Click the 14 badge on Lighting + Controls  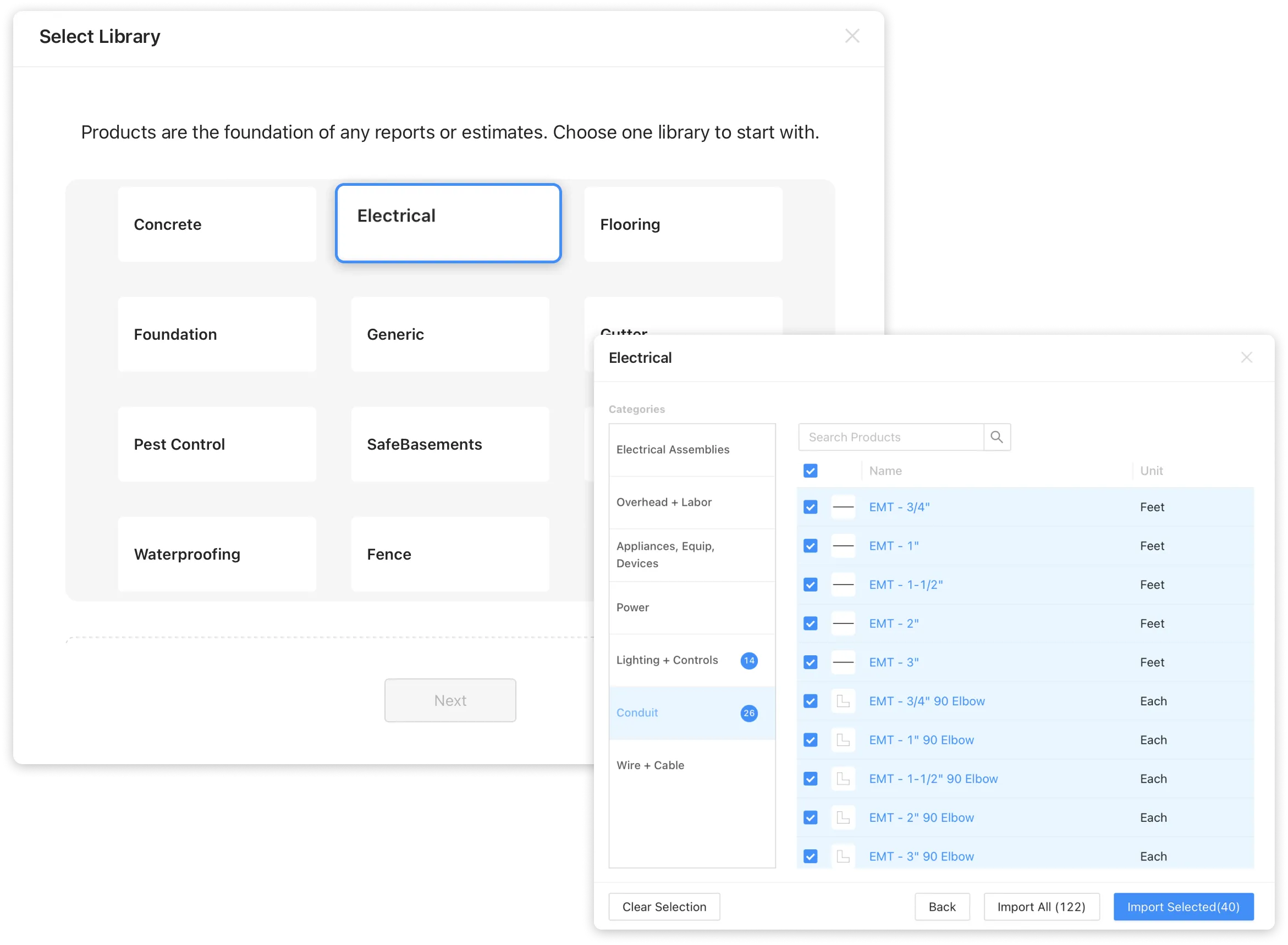tap(748, 661)
